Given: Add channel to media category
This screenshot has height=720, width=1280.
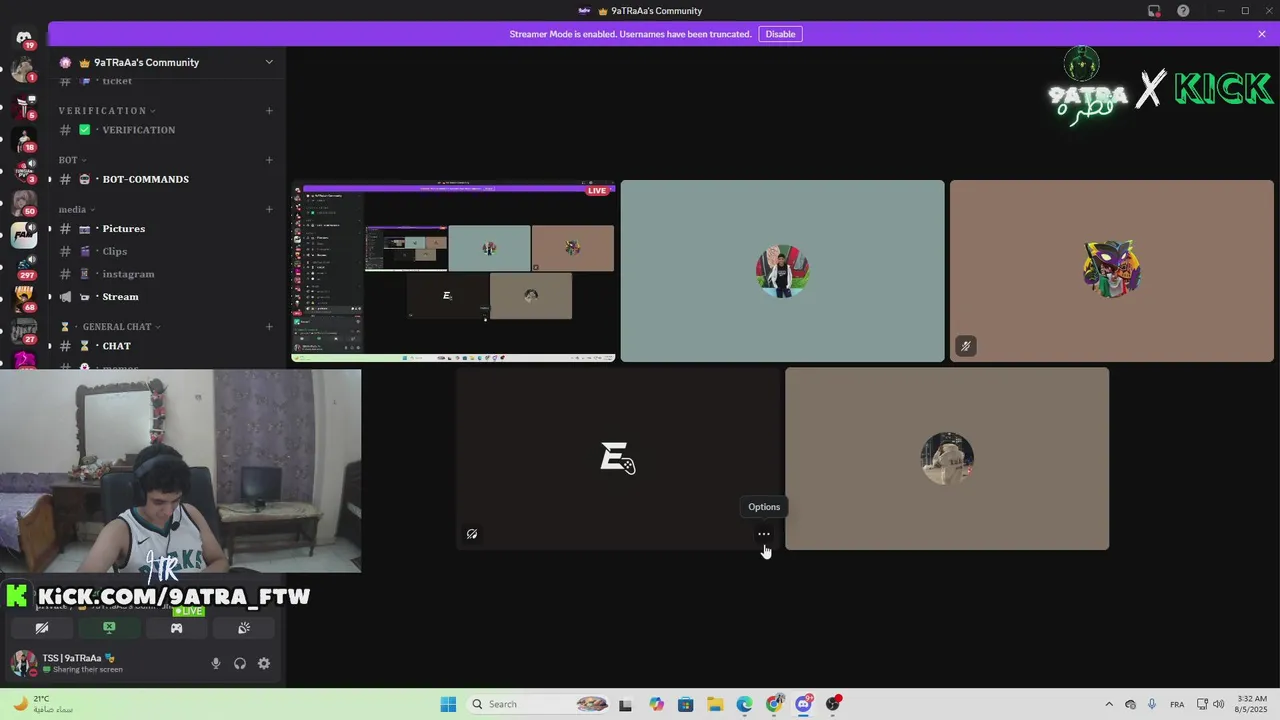Looking at the screenshot, I should click(269, 209).
